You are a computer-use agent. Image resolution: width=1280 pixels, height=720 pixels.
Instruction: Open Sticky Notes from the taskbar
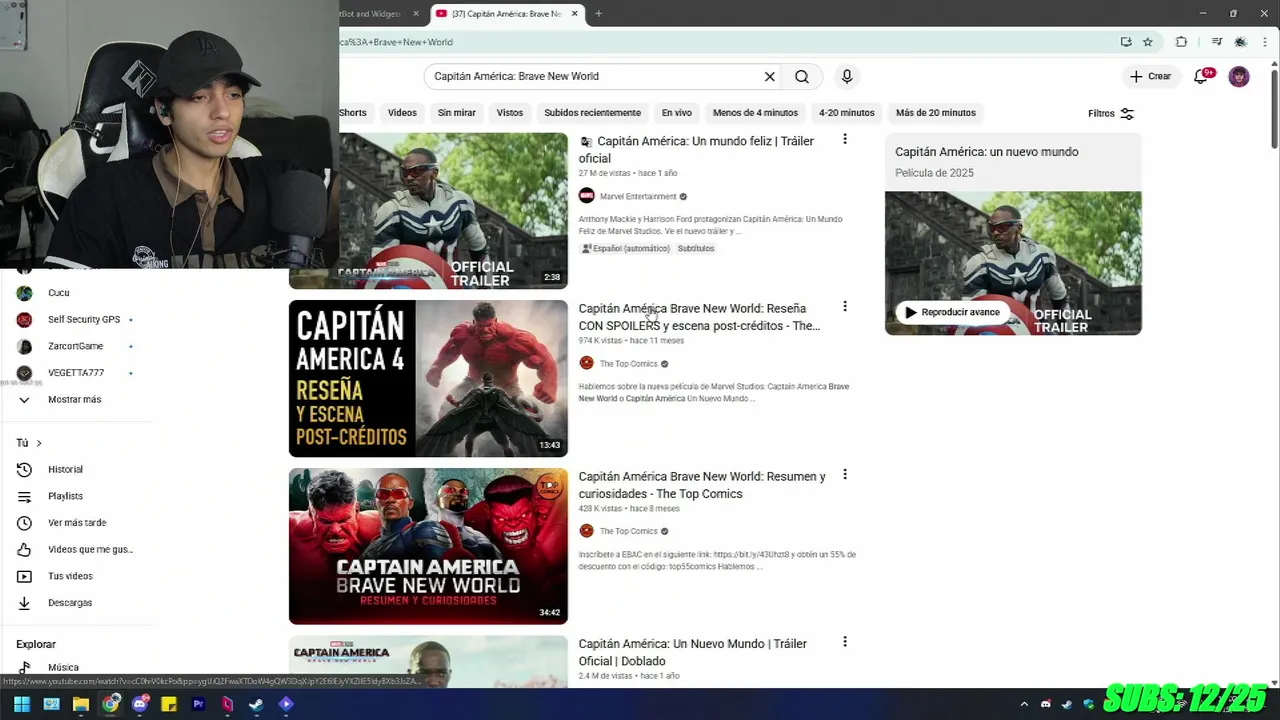pos(169,704)
